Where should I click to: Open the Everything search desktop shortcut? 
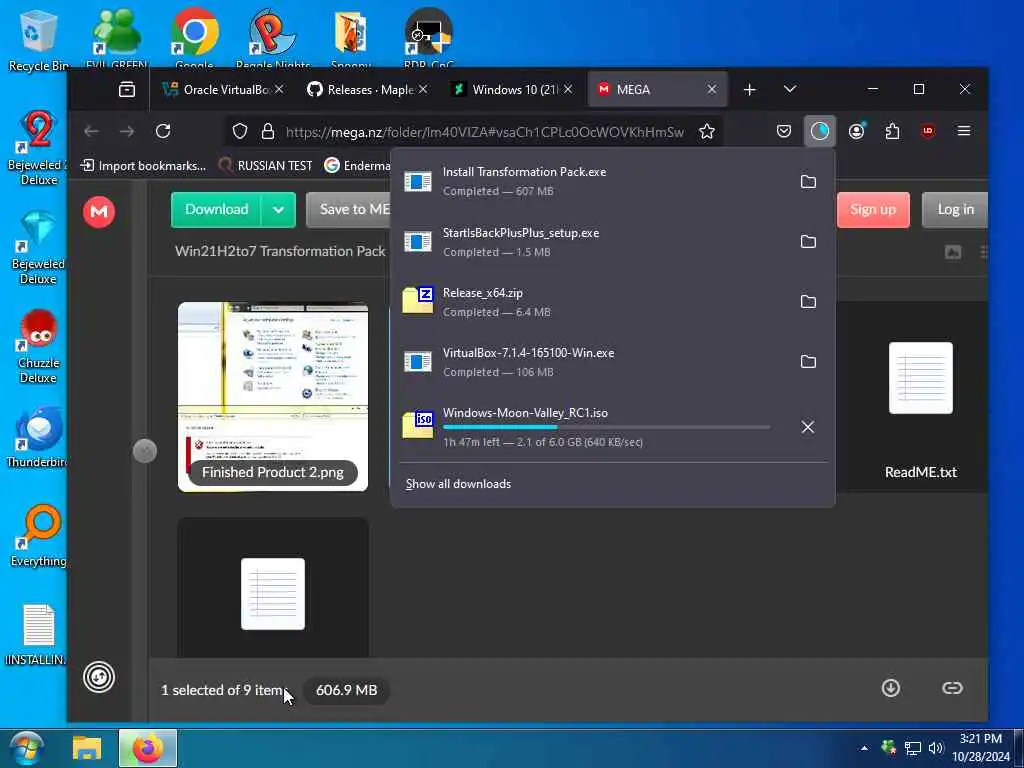(x=38, y=536)
